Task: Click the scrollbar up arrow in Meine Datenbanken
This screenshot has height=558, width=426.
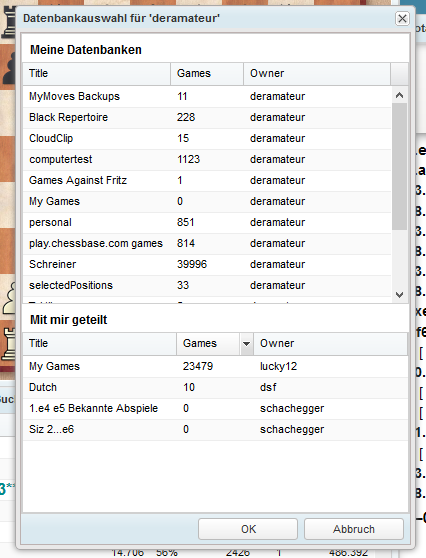Action: (x=399, y=95)
